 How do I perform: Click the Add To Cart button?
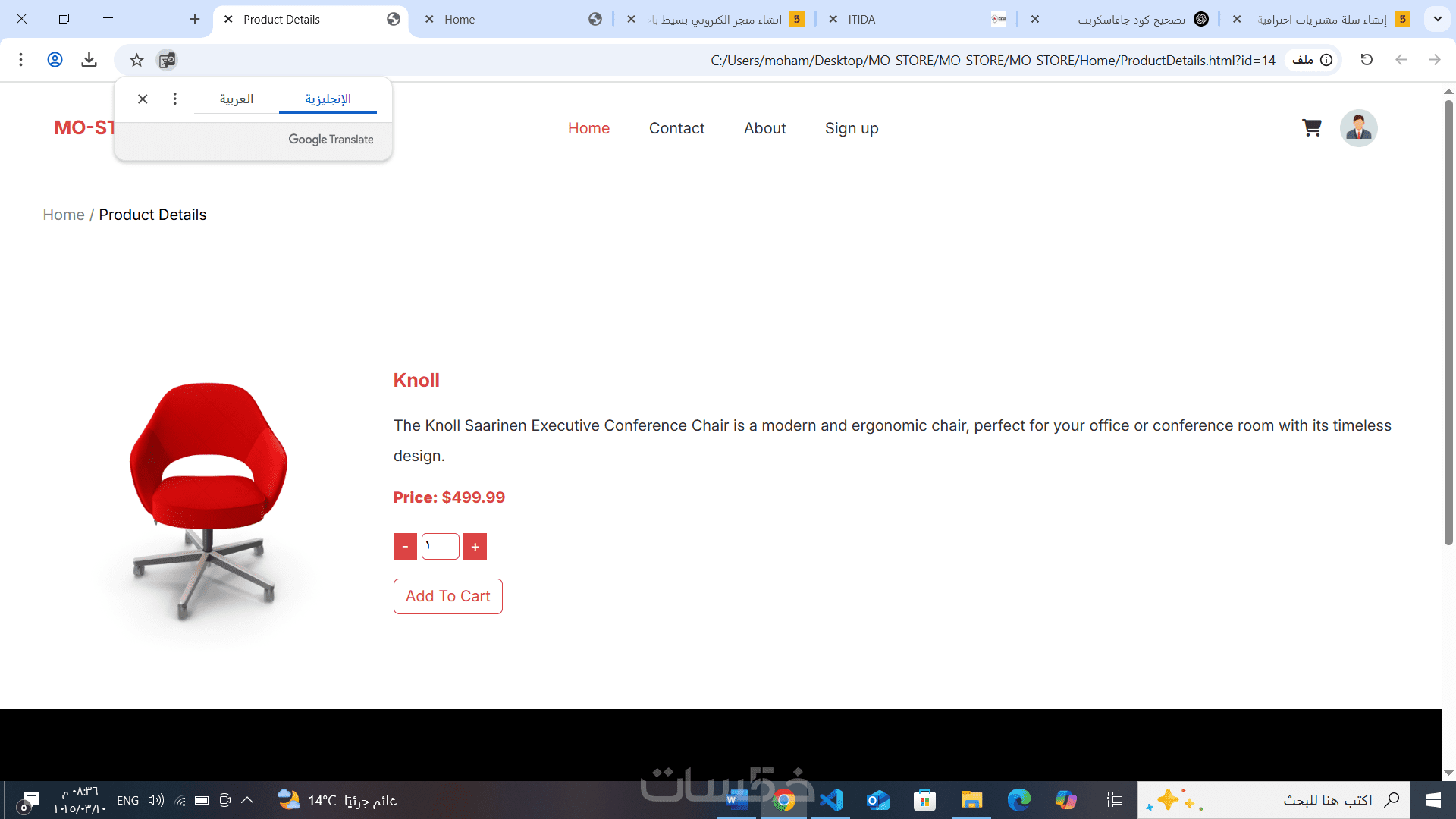[447, 596]
